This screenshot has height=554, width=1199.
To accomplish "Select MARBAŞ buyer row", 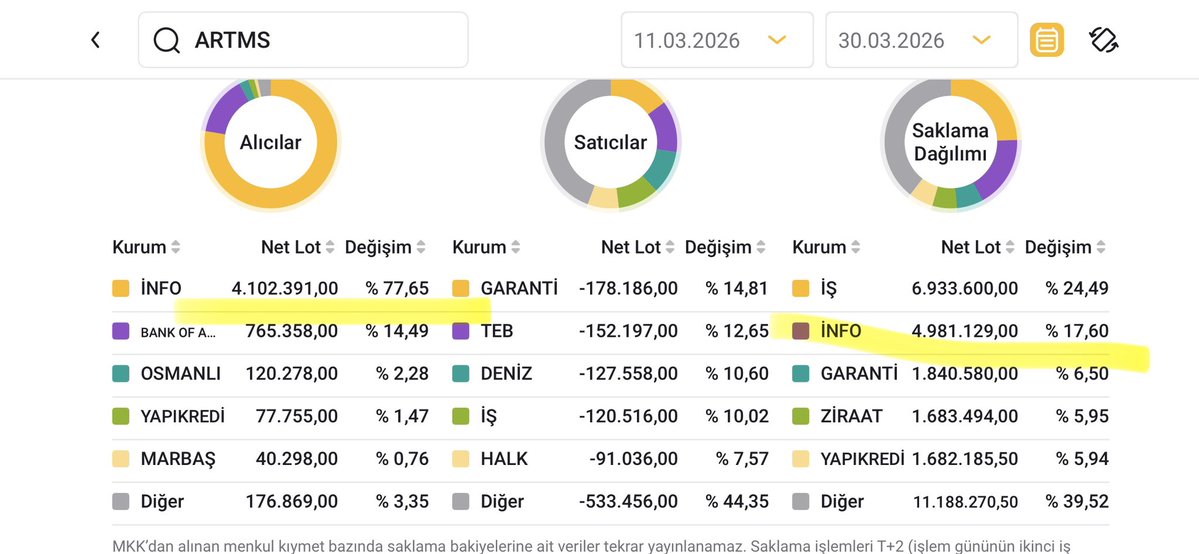I will pyautogui.click(x=271, y=459).
